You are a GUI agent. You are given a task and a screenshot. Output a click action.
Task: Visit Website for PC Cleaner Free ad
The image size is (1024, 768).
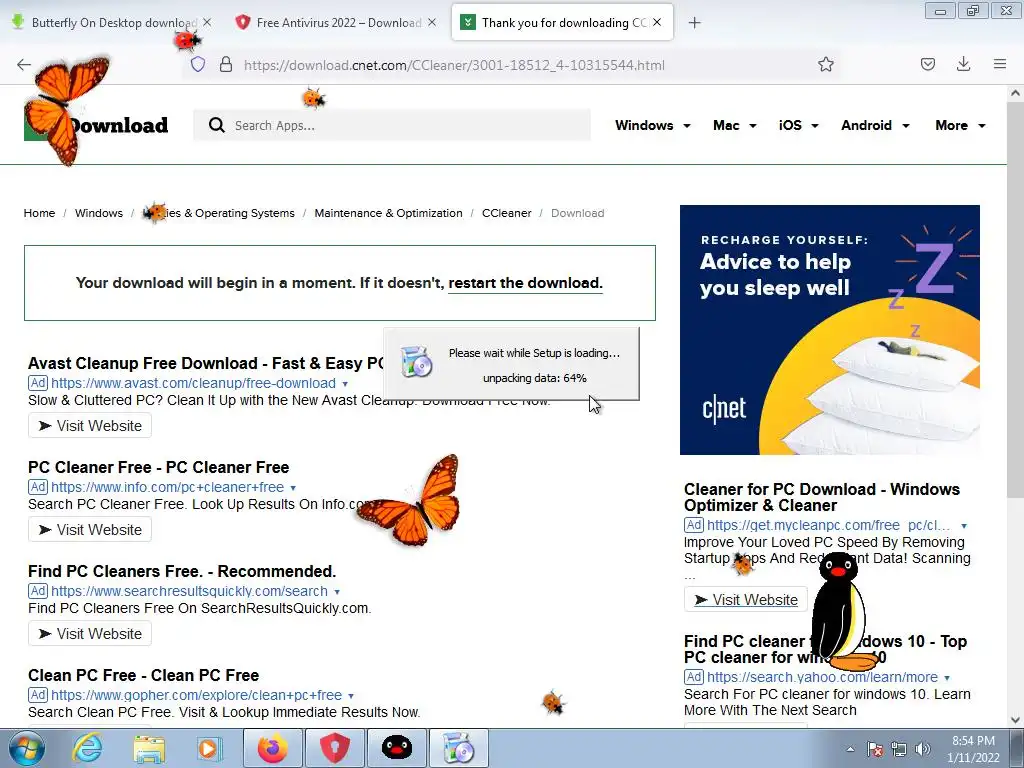[x=90, y=530]
